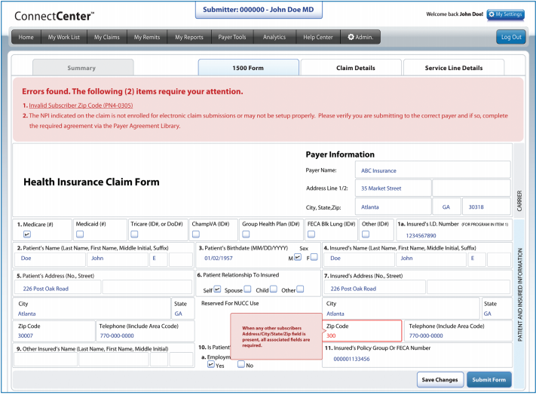This screenshot has height=395, width=536.
Task: Open the Service Line Details tab
Action: click(454, 68)
